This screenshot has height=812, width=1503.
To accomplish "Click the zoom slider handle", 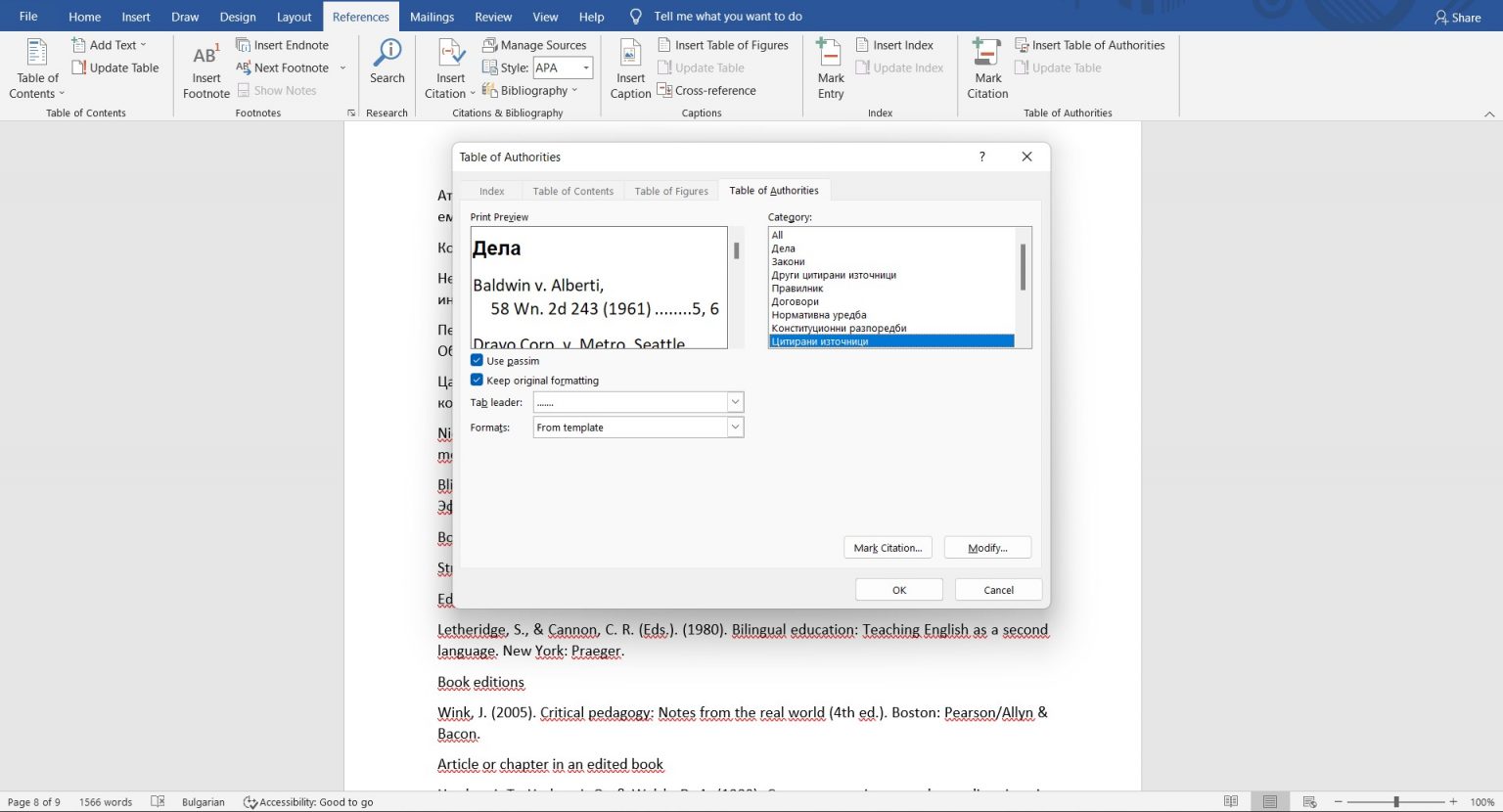I will (1396, 801).
